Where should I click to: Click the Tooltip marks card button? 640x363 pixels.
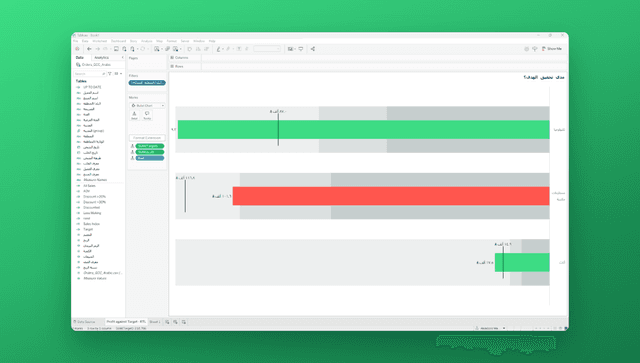click(x=147, y=116)
